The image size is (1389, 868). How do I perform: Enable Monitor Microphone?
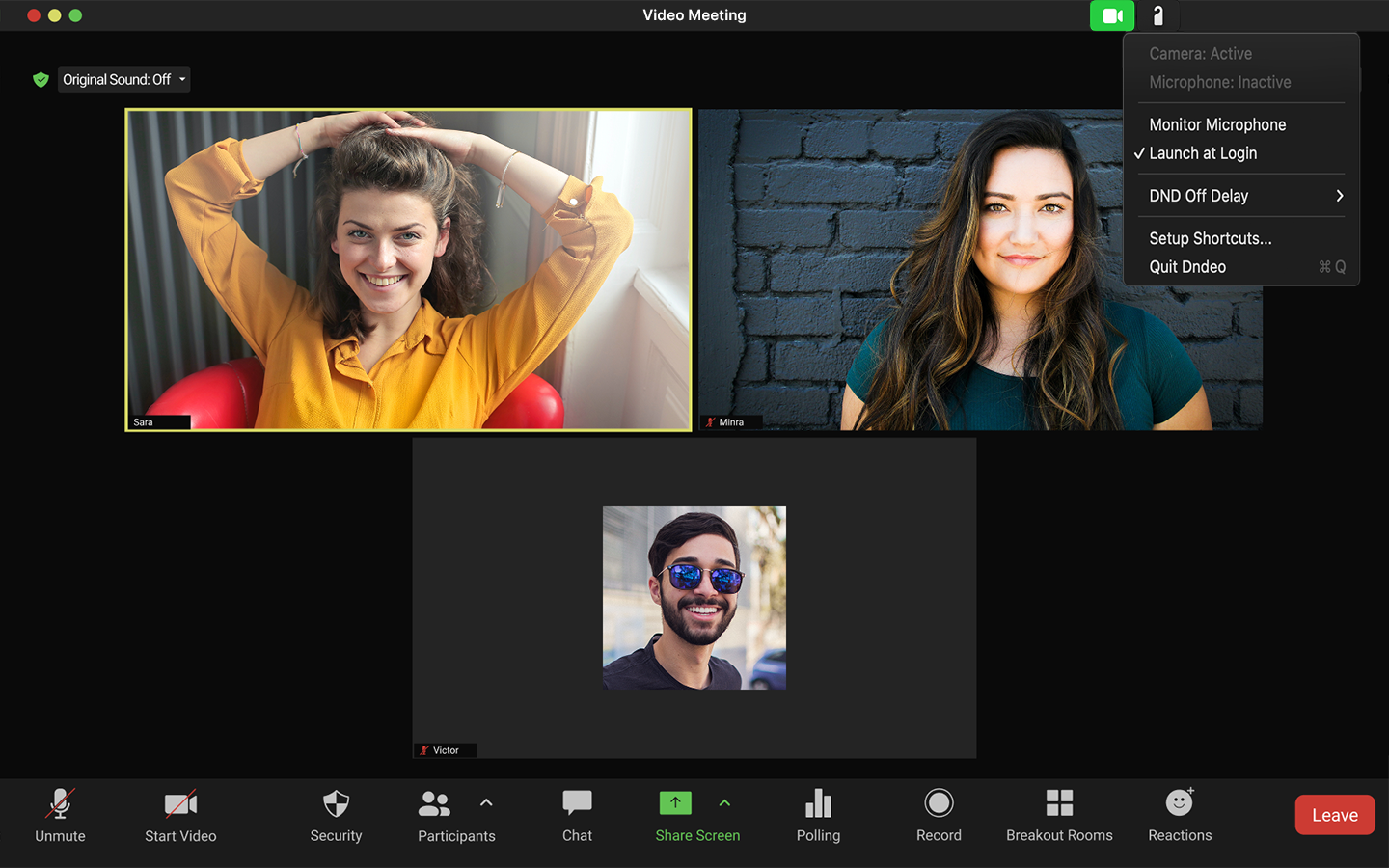coord(1217,124)
